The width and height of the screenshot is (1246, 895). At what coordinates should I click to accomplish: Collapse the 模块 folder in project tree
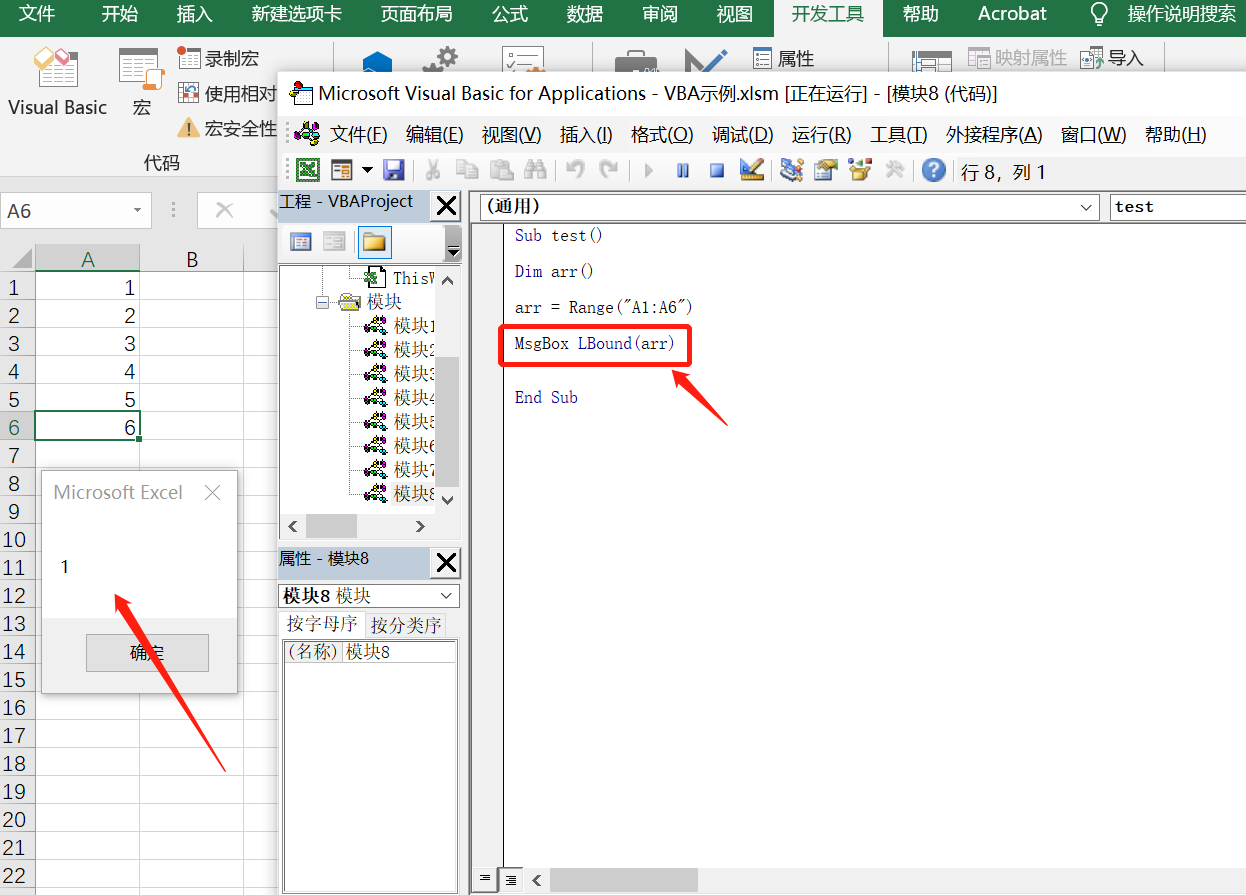click(x=323, y=302)
